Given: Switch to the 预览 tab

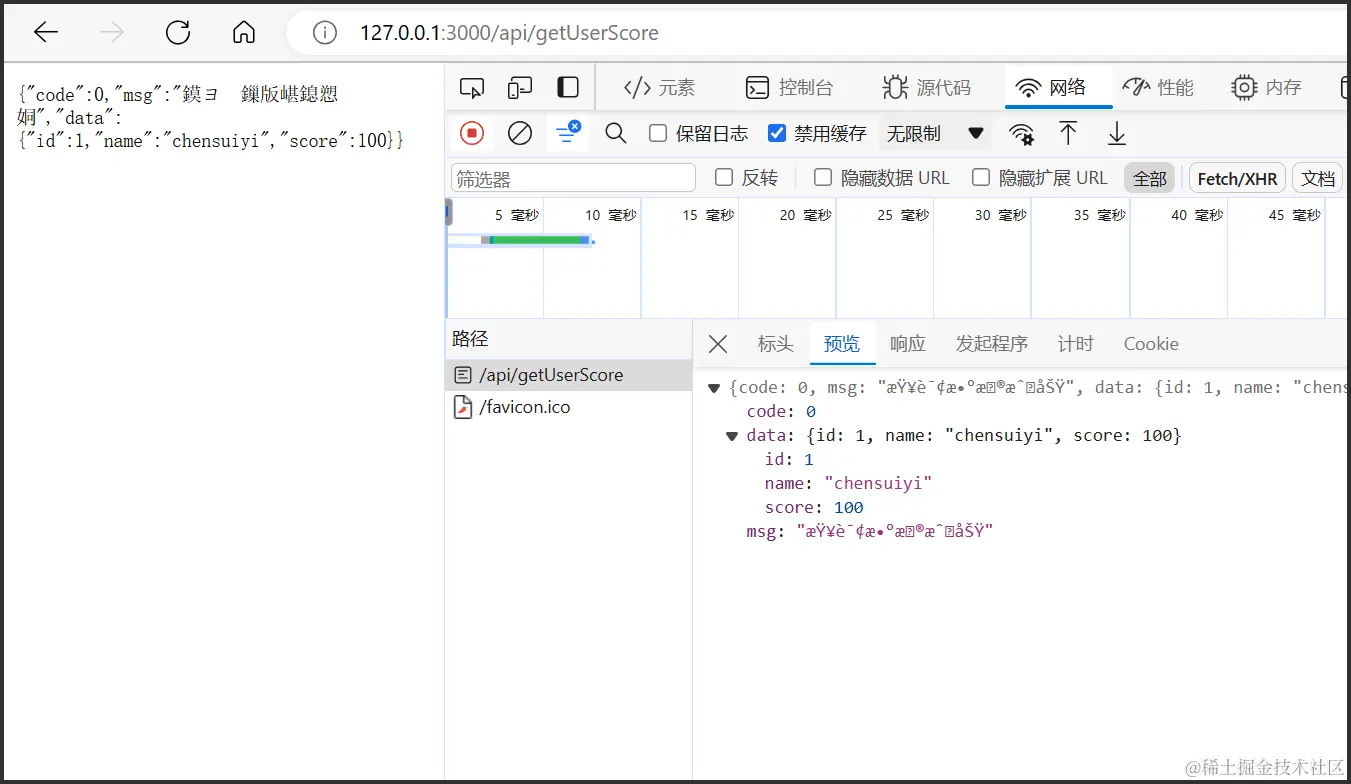Looking at the screenshot, I should 842,344.
